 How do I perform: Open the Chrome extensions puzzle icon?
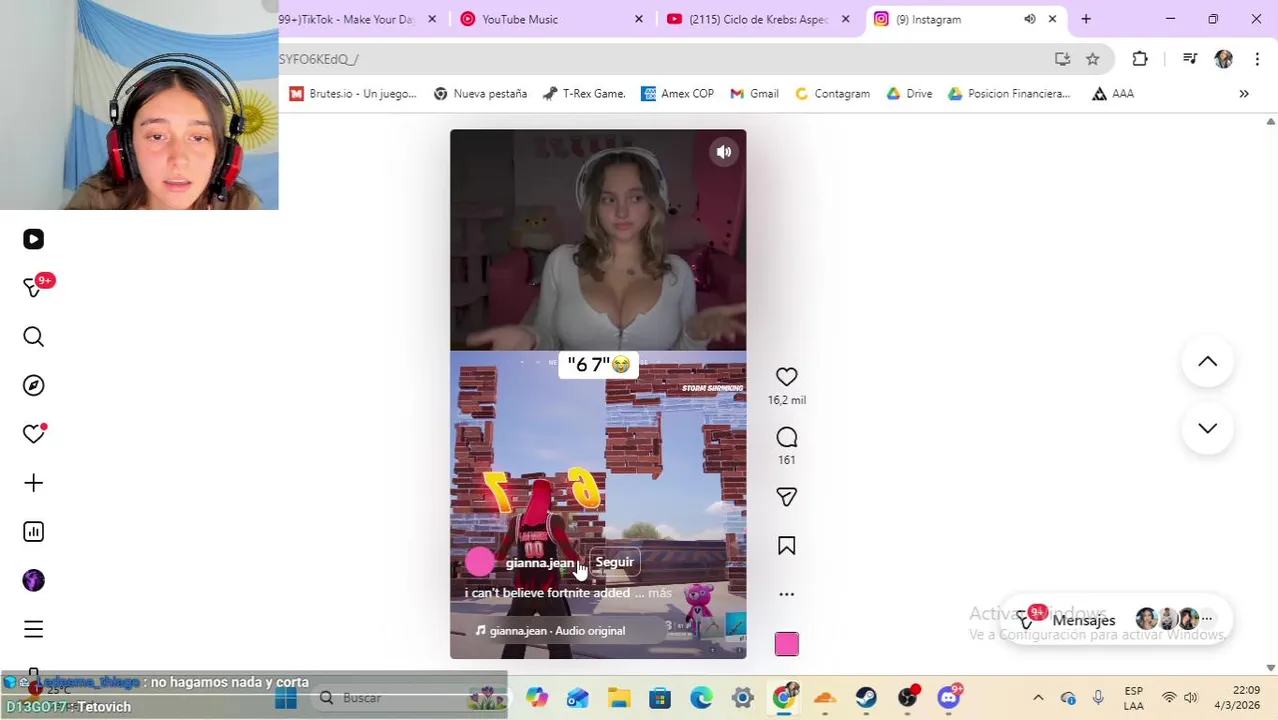click(x=1140, y=59)
